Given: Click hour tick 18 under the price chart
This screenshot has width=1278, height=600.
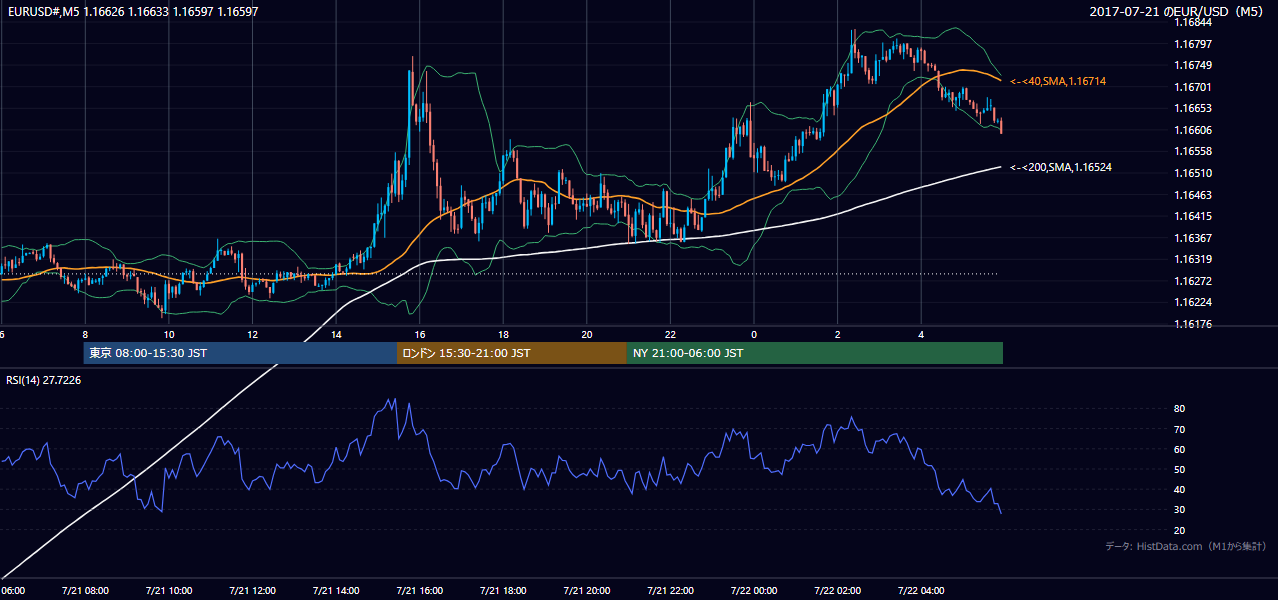Looking at the screenshot, I should click(503, 334).
